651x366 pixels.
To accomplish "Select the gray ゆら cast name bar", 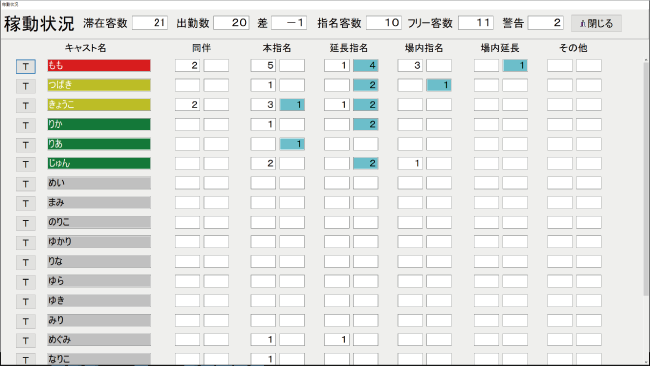I will 99,281.
